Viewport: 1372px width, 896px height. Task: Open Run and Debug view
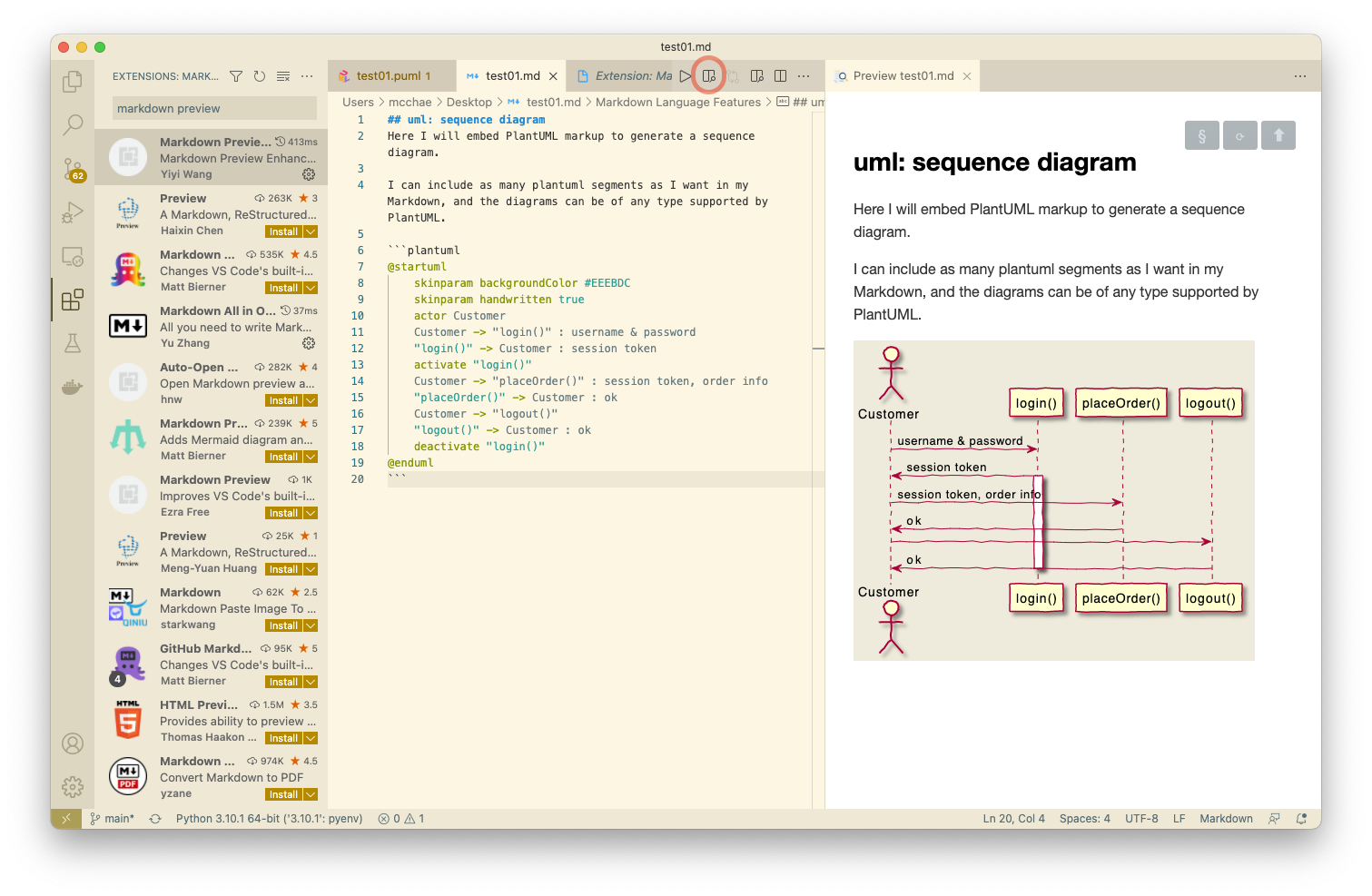(x=73, y=212)
